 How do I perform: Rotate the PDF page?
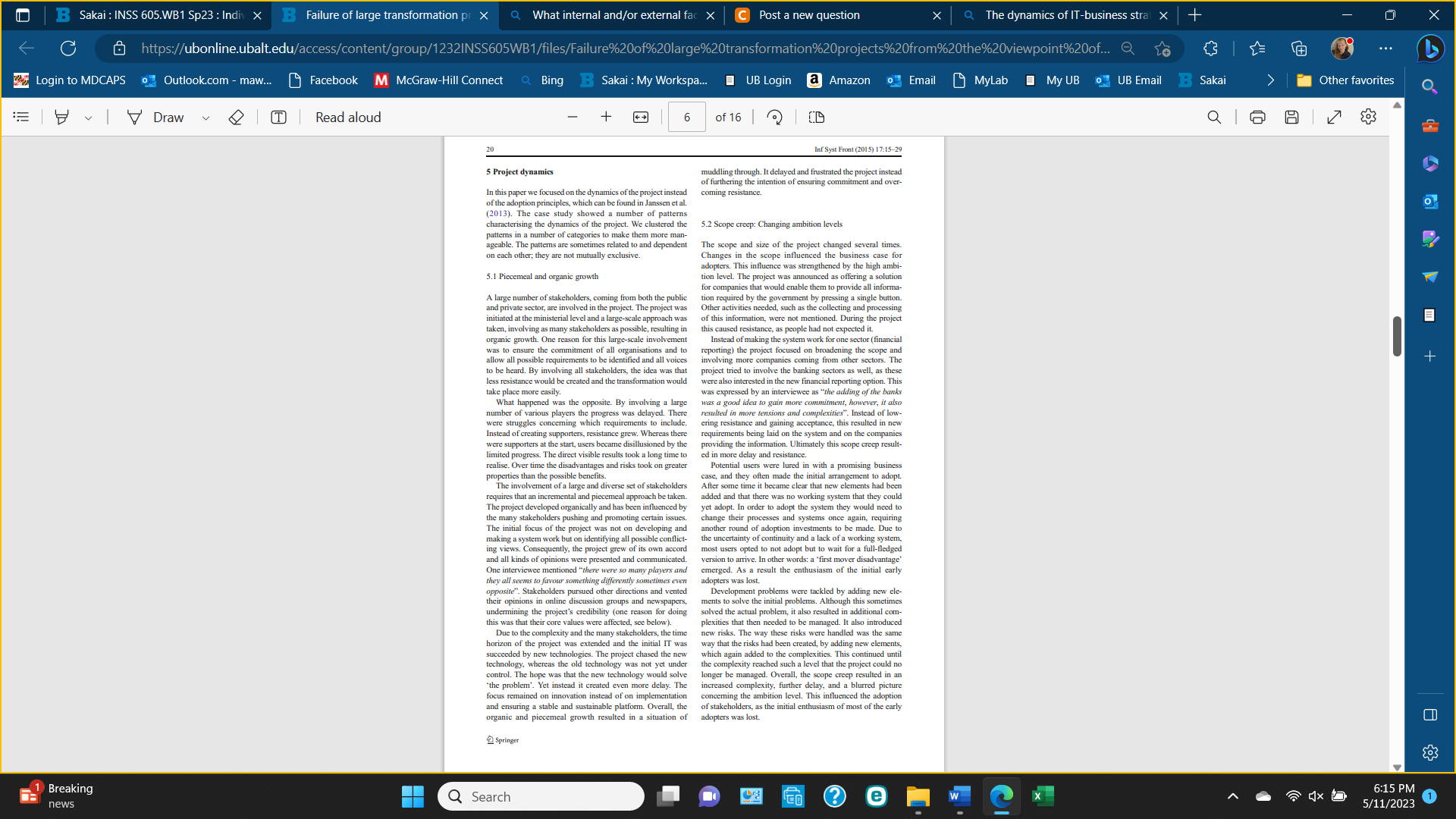pyautogui.click(x=774, y=117)
